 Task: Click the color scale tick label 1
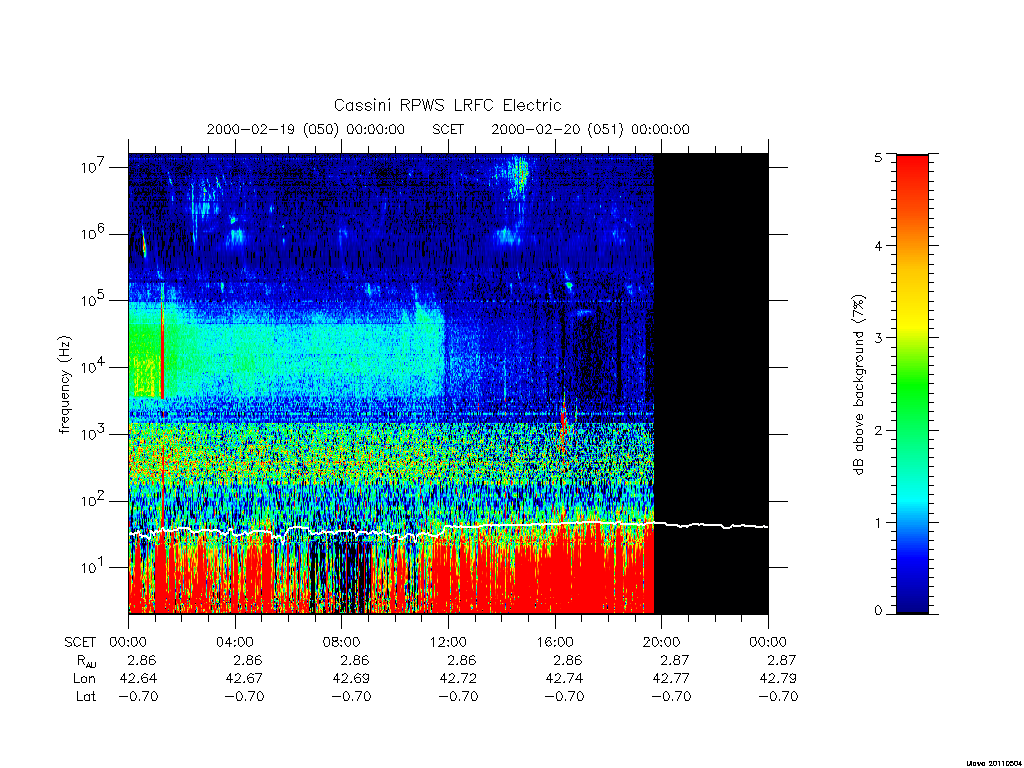pos(878,522)
